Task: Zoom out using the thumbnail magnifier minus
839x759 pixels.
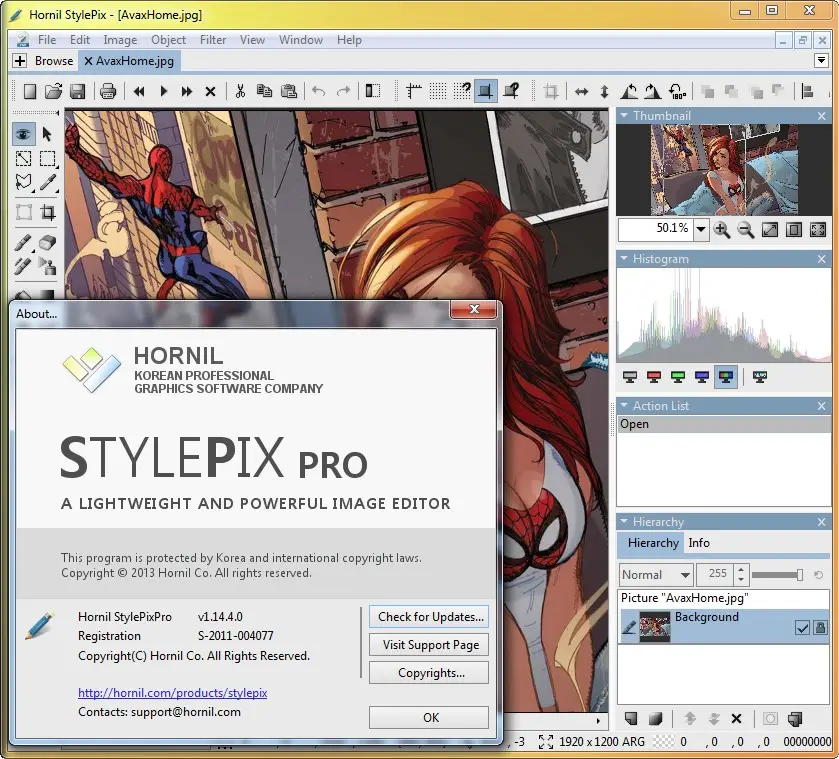Action: [x=745, y=230]
